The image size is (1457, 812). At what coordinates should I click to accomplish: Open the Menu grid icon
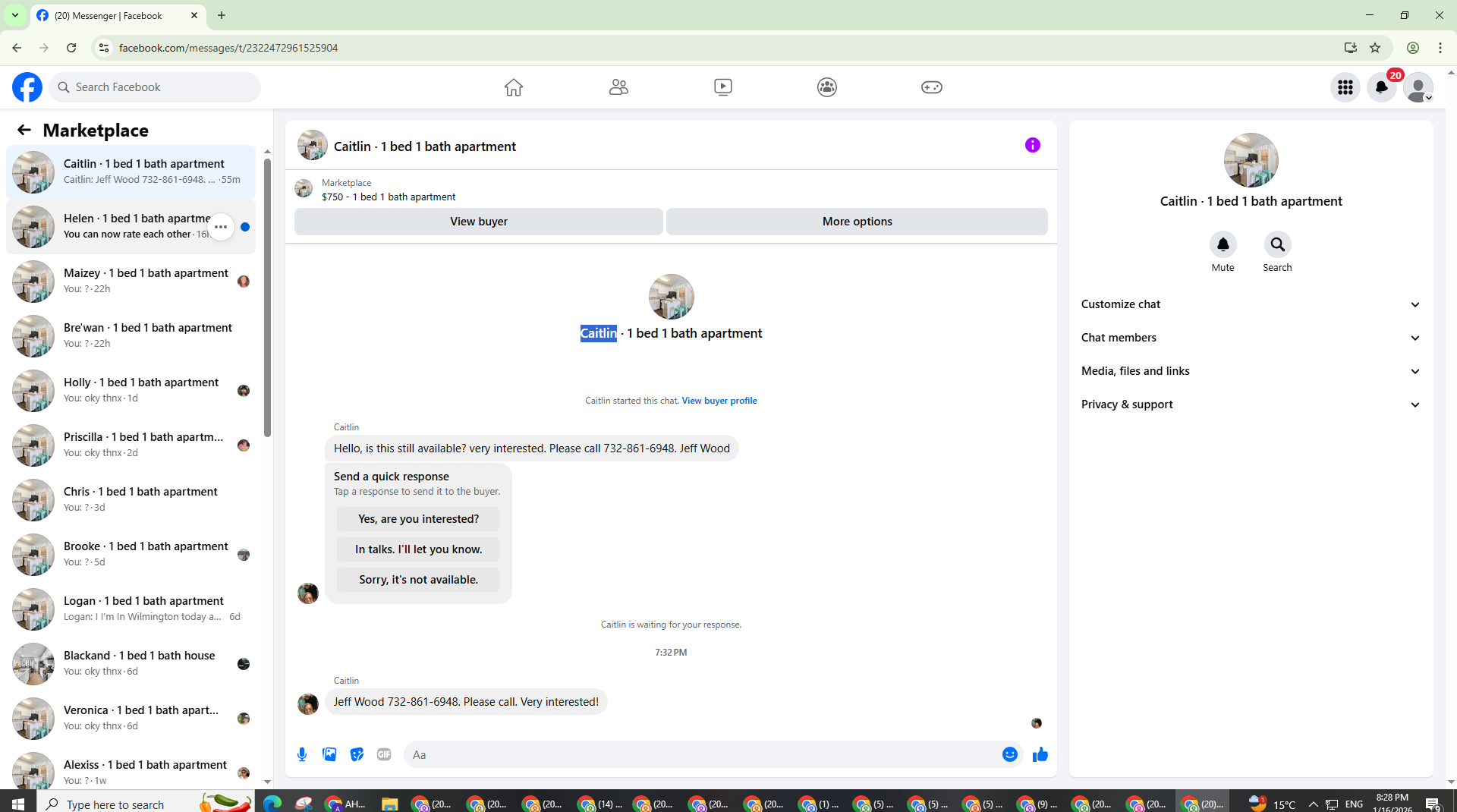point(1345,87)
